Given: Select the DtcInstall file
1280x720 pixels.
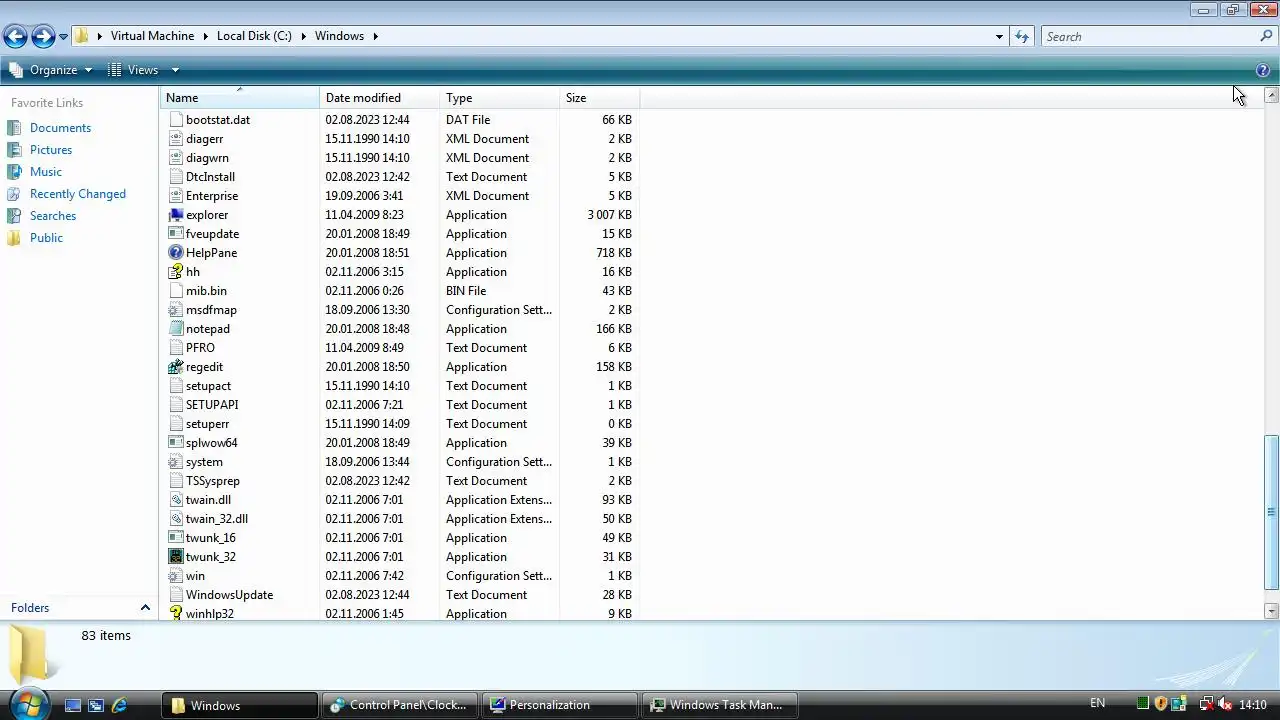Looking at the screenshot, I should (210, 177).
